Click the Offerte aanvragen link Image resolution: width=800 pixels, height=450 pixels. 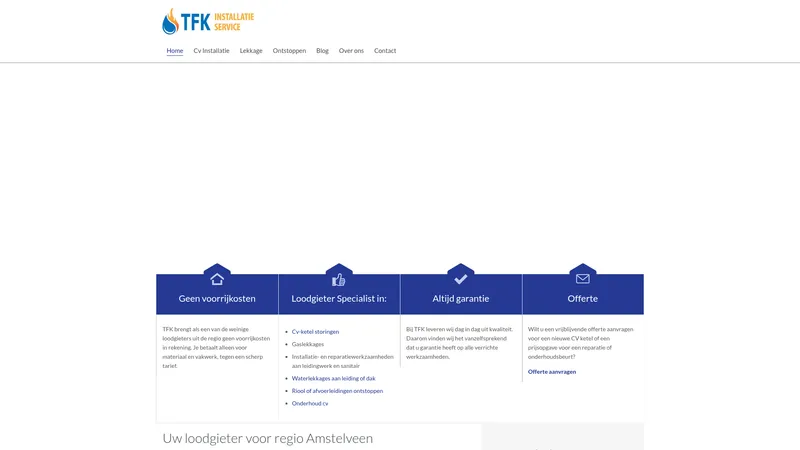552,371
